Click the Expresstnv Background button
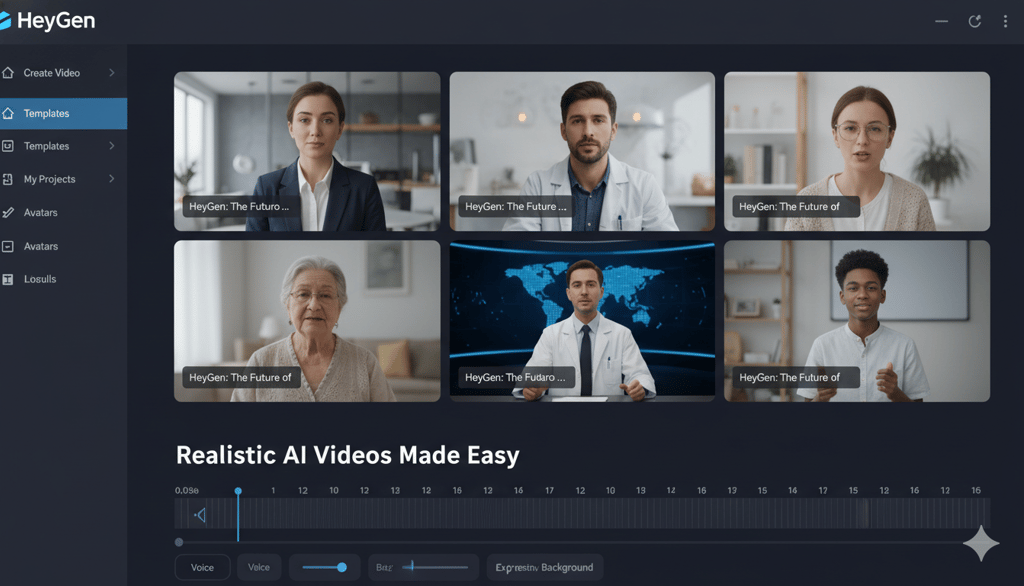 pos(544,567)
